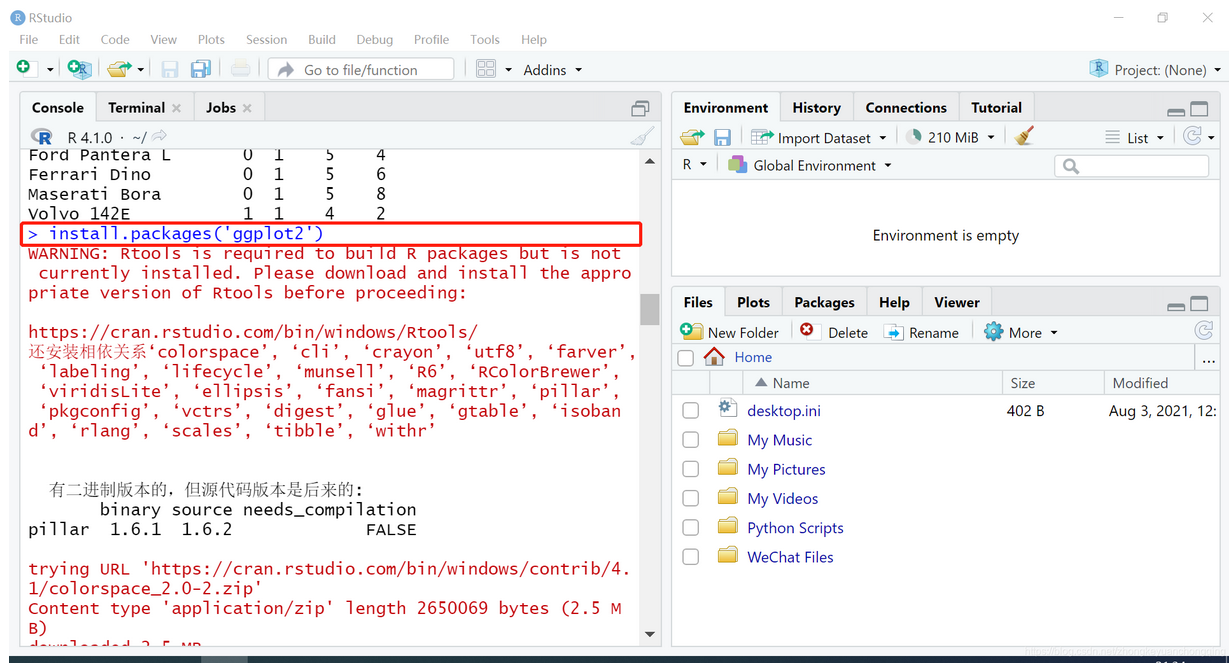Viewport: 1229px width, 663px height.
Task: Click the Go to file/function field
Action: click(x=361, y=69)
